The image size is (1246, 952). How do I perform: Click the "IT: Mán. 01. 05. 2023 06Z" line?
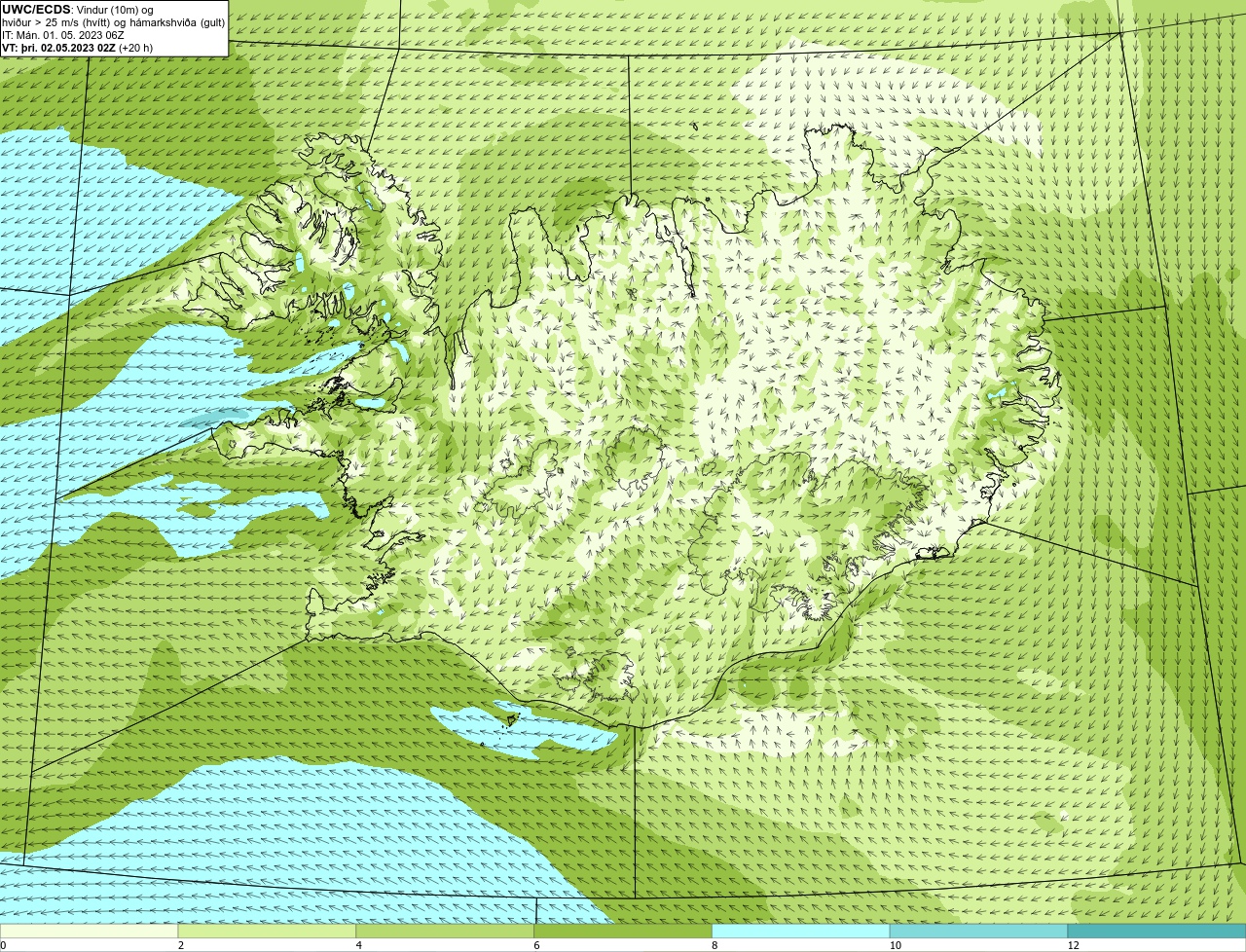click(x=62, y=35)
